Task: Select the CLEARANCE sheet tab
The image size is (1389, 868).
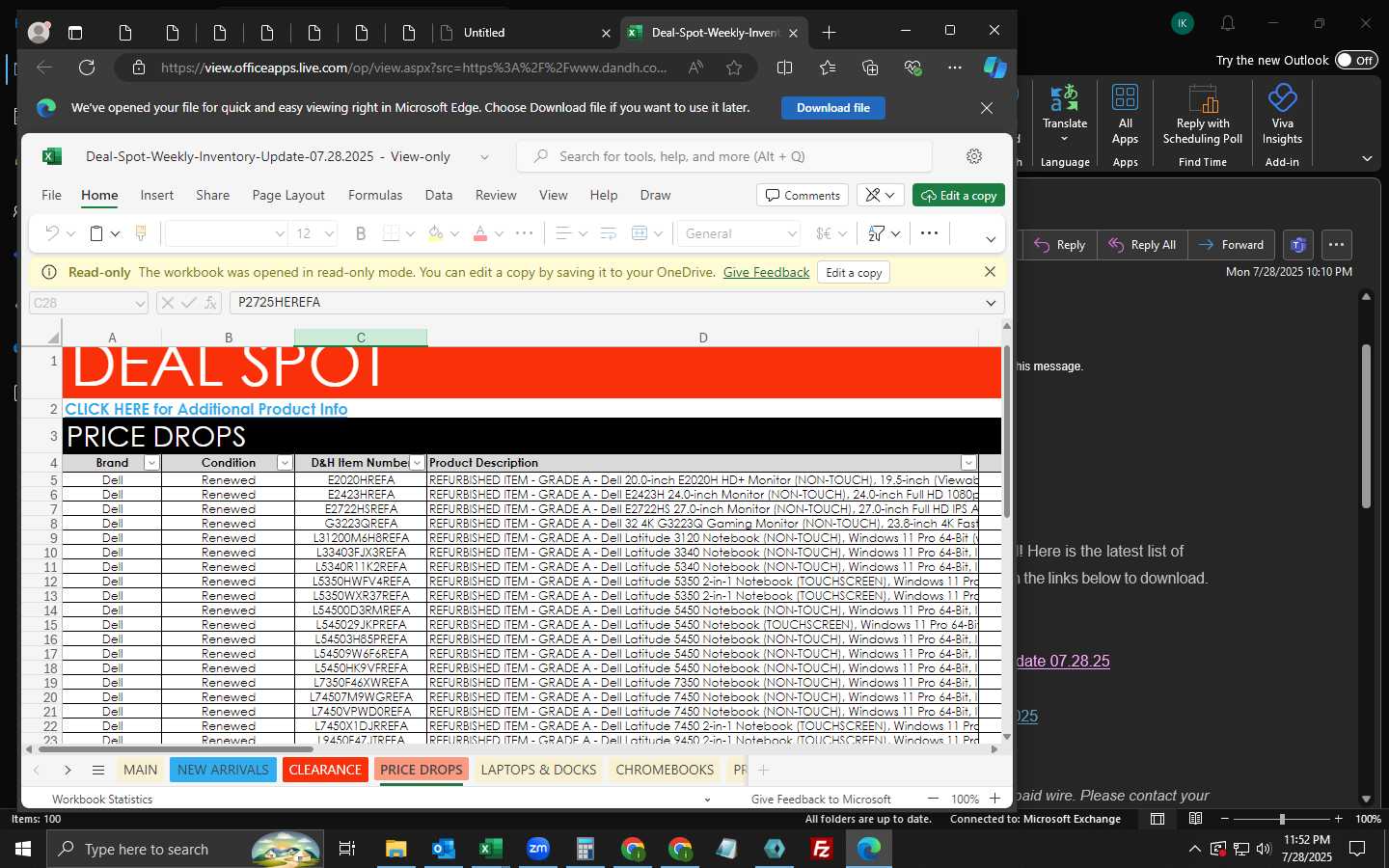Action: point(325,770)
